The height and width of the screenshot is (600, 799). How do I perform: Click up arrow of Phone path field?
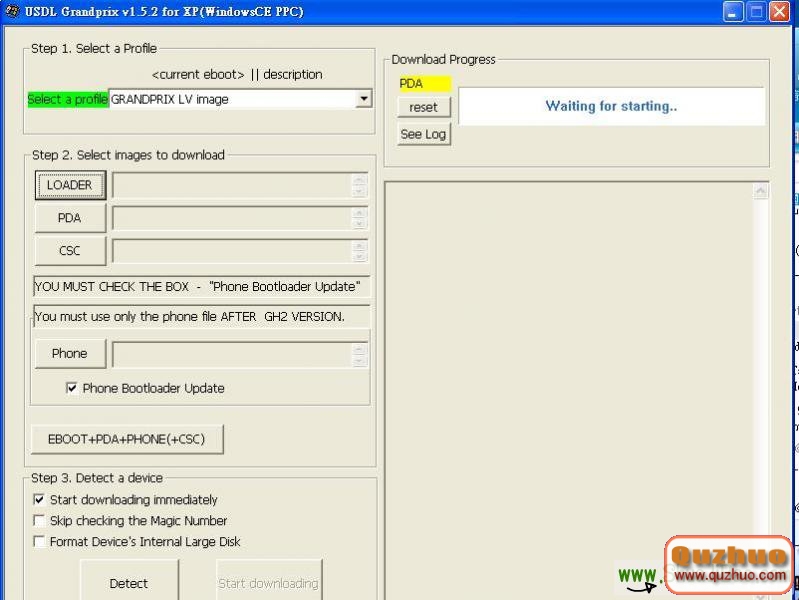pos(359,349)
